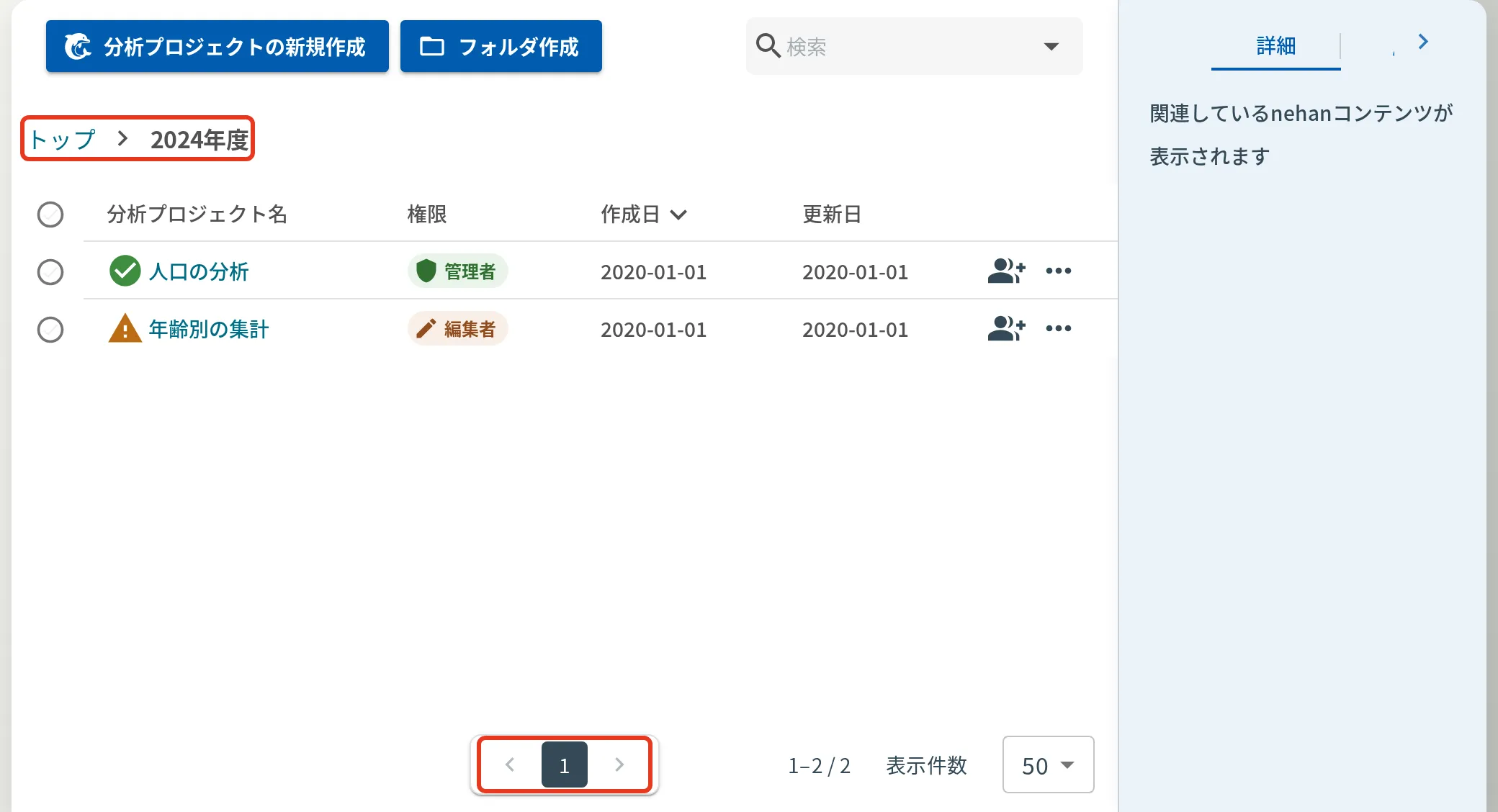Click the orange warning icon for 年齢別の集計
Image resolution: width=1498 pixels, height=812 pixels.
tap(125, 328)
